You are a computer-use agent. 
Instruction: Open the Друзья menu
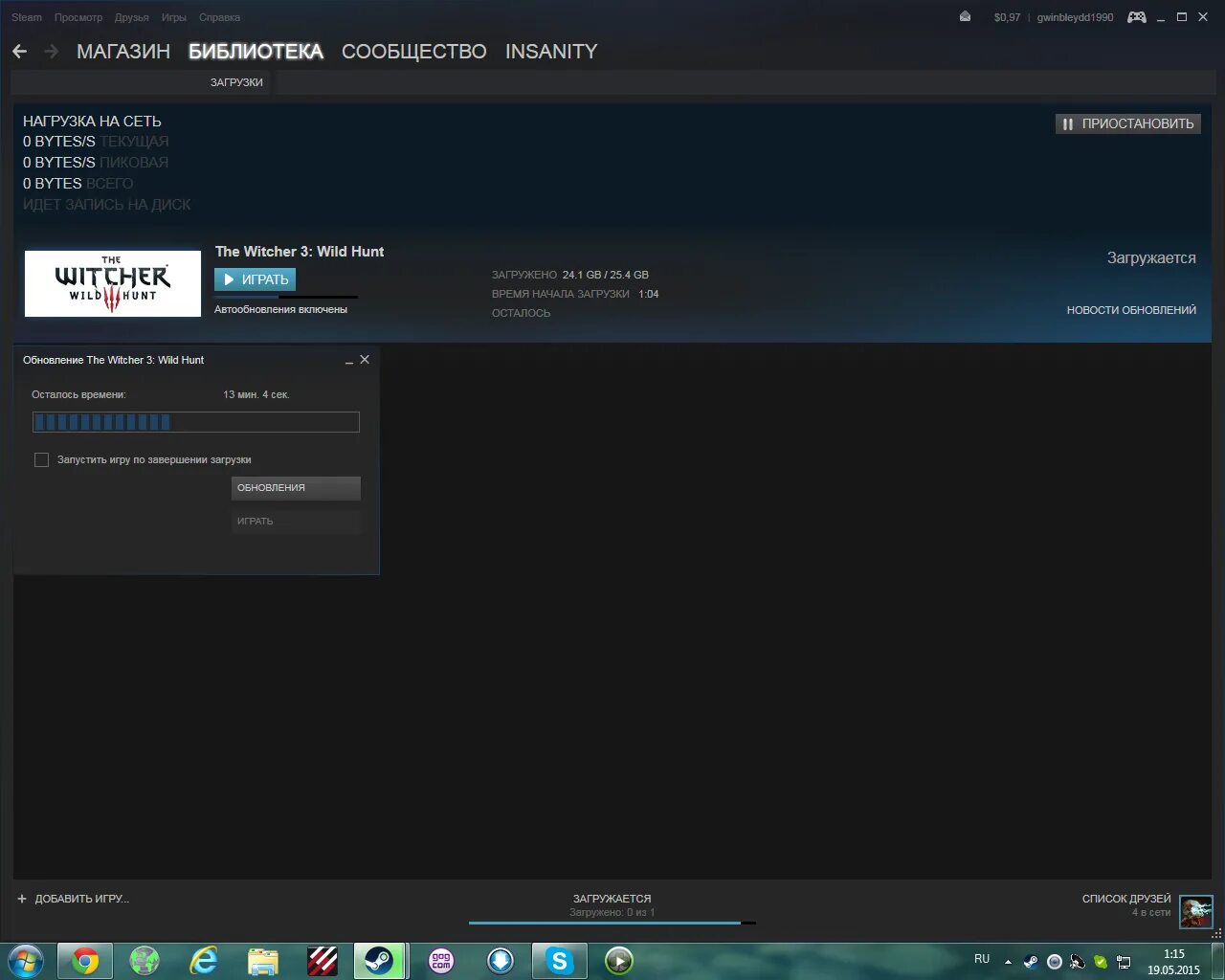132,17
